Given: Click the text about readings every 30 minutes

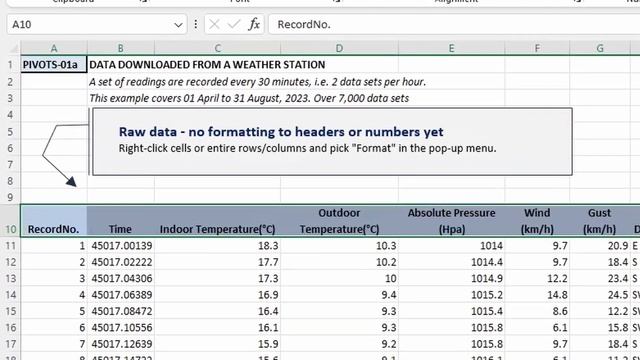Looking at the screenshot, I should 257,82.
